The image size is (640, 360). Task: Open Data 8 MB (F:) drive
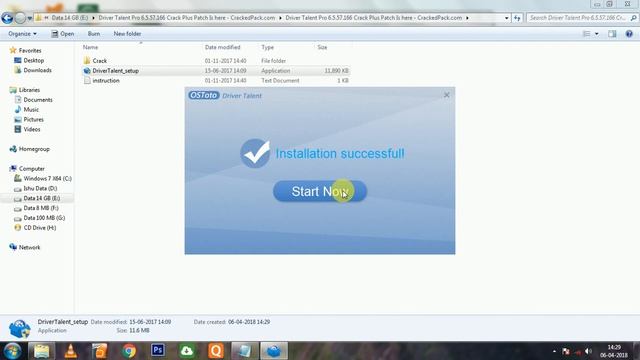[41, 208]
